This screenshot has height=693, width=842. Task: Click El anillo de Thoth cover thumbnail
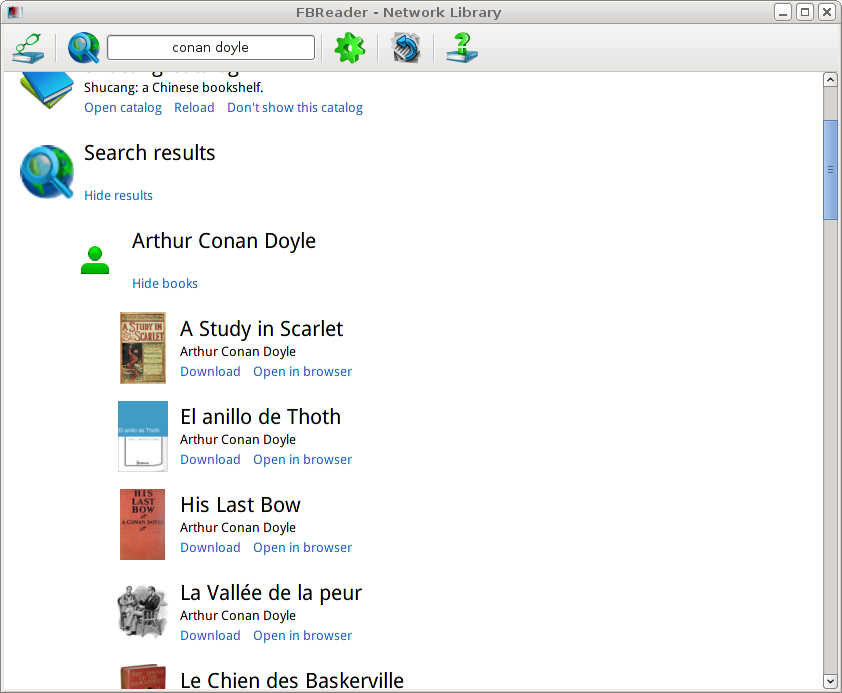(143, 436)
